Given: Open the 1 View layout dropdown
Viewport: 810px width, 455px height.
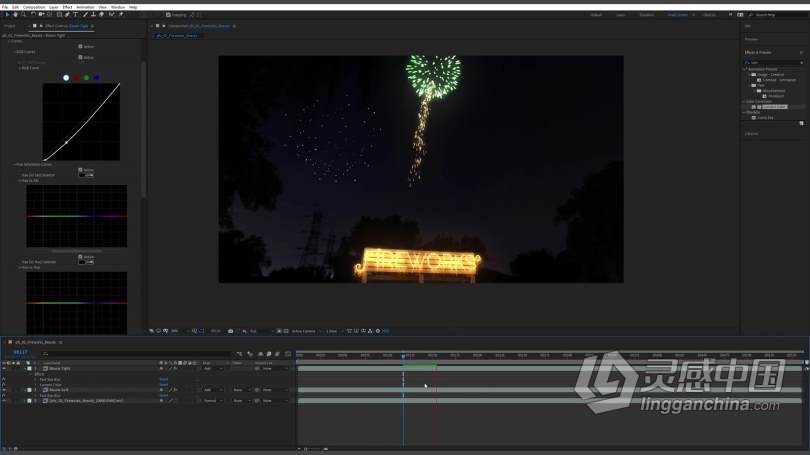Looking at the screenshot, I should (333, 331).
